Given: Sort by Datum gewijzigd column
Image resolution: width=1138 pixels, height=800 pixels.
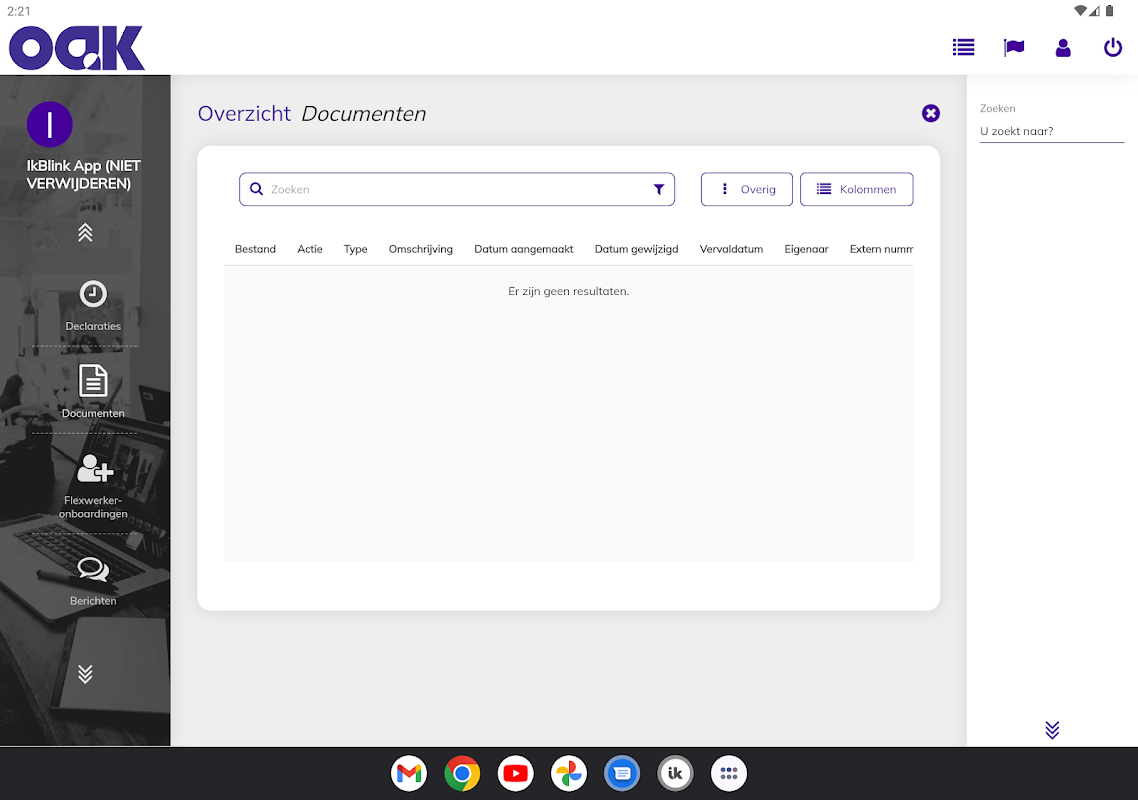Looking at the screenshot, I should [x=636, y=249].
